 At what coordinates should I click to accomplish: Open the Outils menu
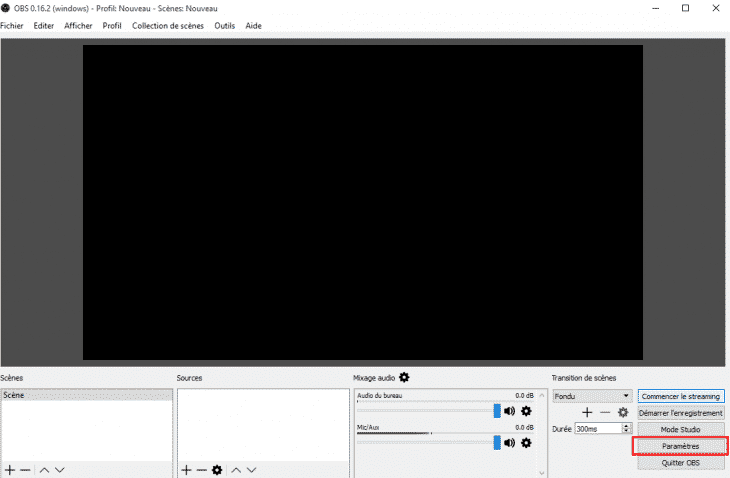pos(224,25)
